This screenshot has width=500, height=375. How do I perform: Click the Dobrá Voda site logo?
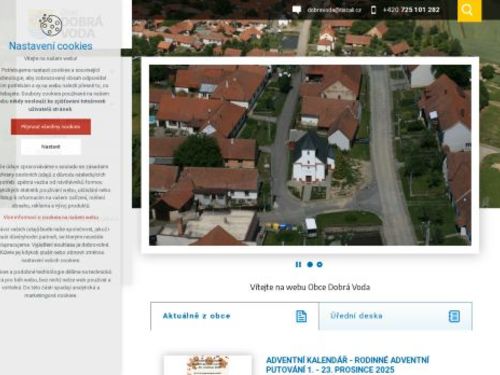pyautogui.click(x=66, y=23)
